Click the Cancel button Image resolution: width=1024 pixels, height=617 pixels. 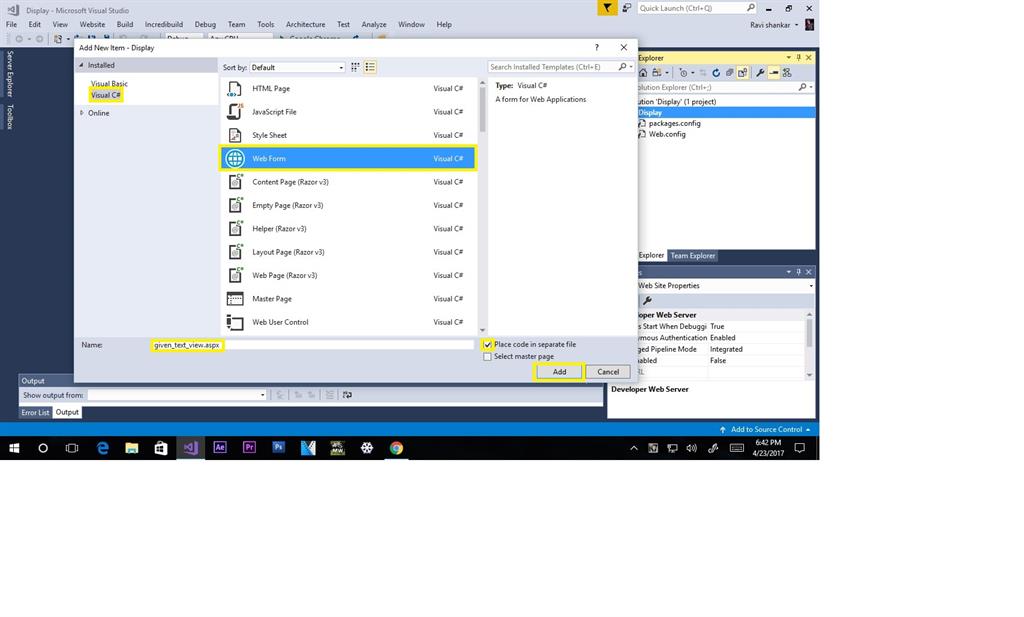click(x=608, y=372)
